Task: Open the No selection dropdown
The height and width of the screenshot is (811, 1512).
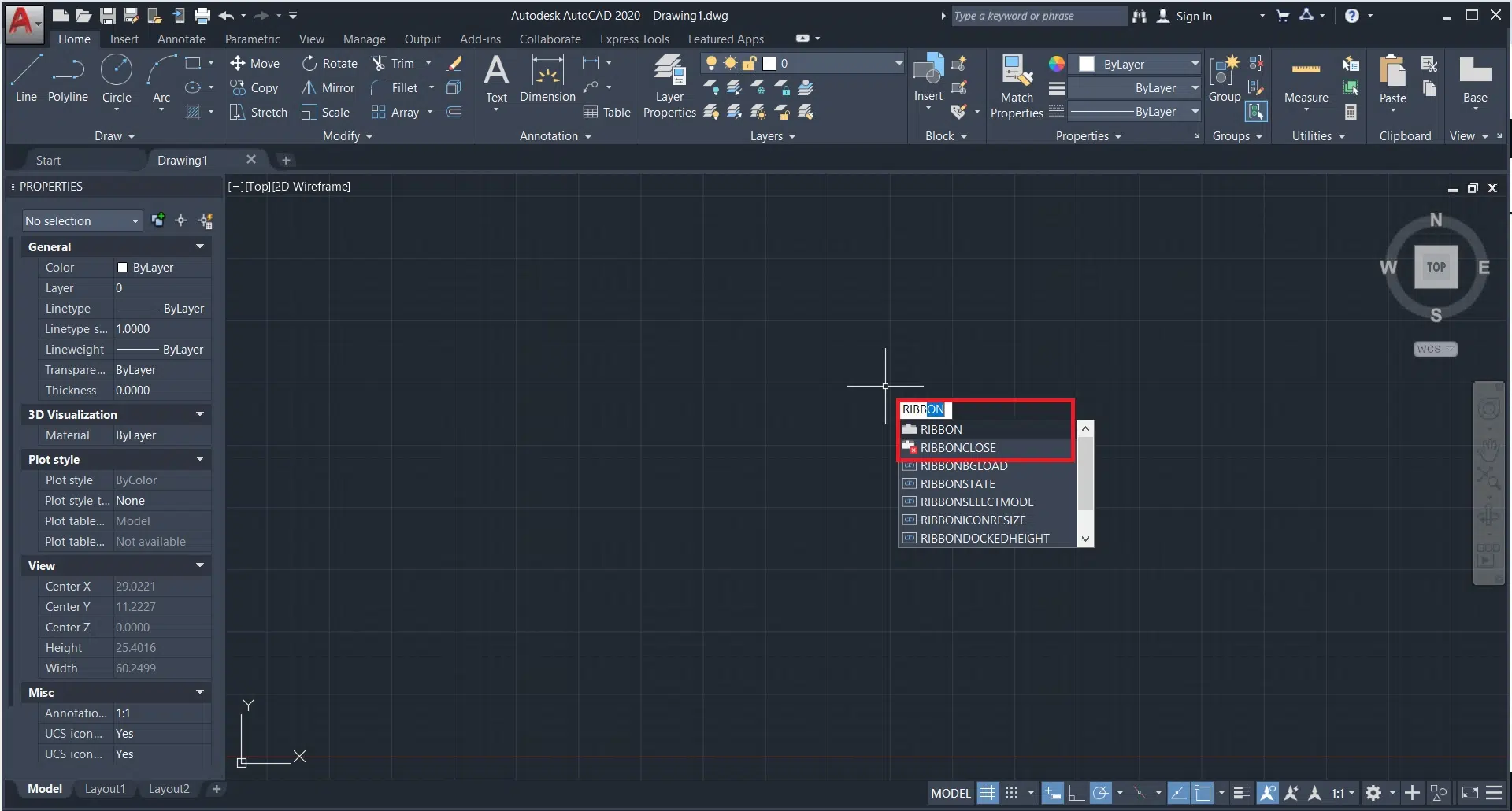Action: 82,221
